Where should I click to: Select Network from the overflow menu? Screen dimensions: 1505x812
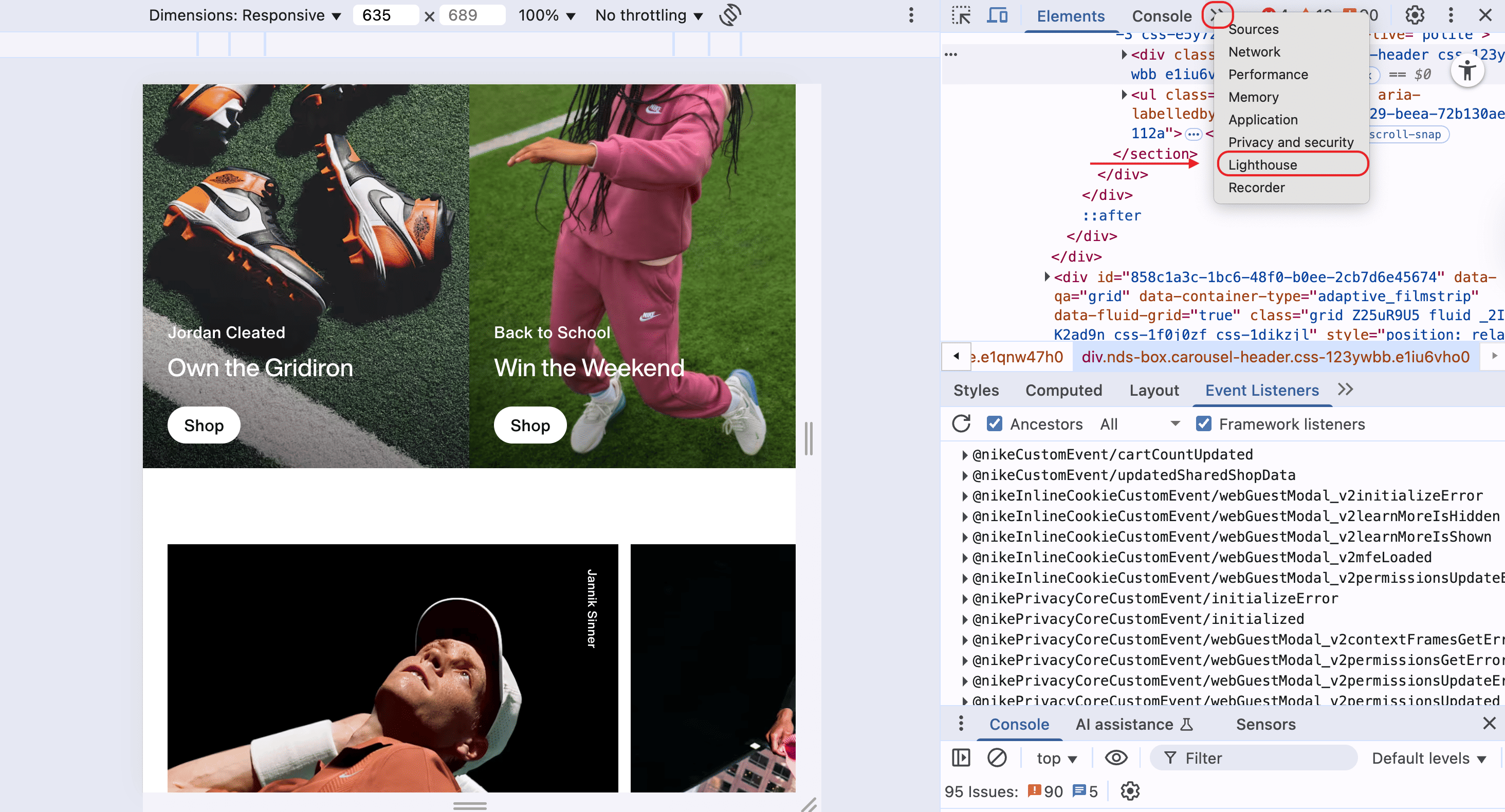tap(1291, 51)
